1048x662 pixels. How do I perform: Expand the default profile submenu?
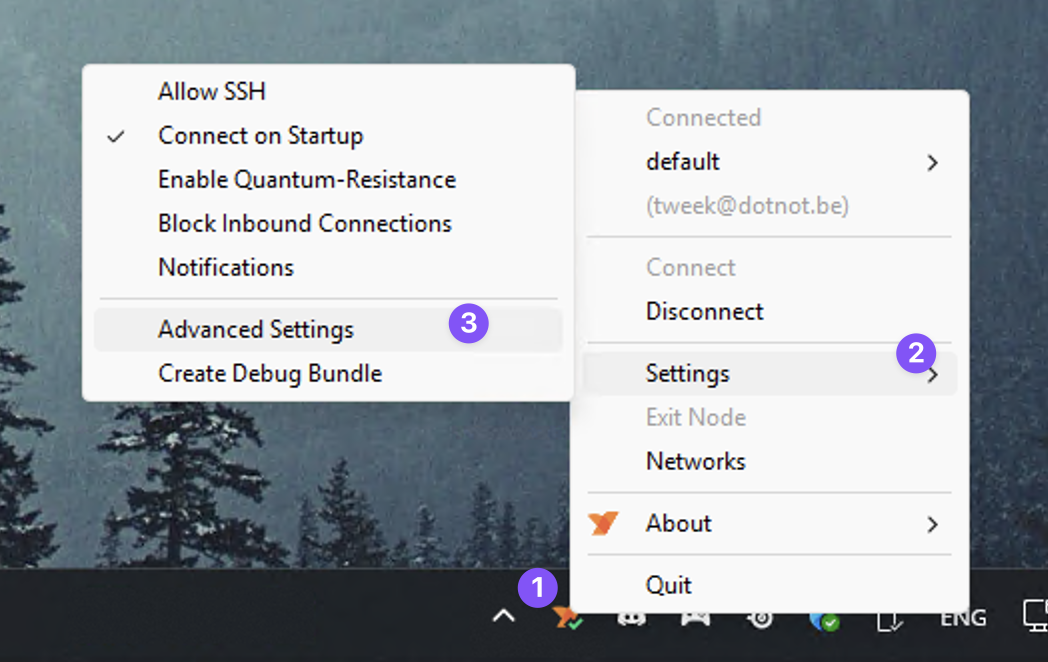click(x=770, y=162)
